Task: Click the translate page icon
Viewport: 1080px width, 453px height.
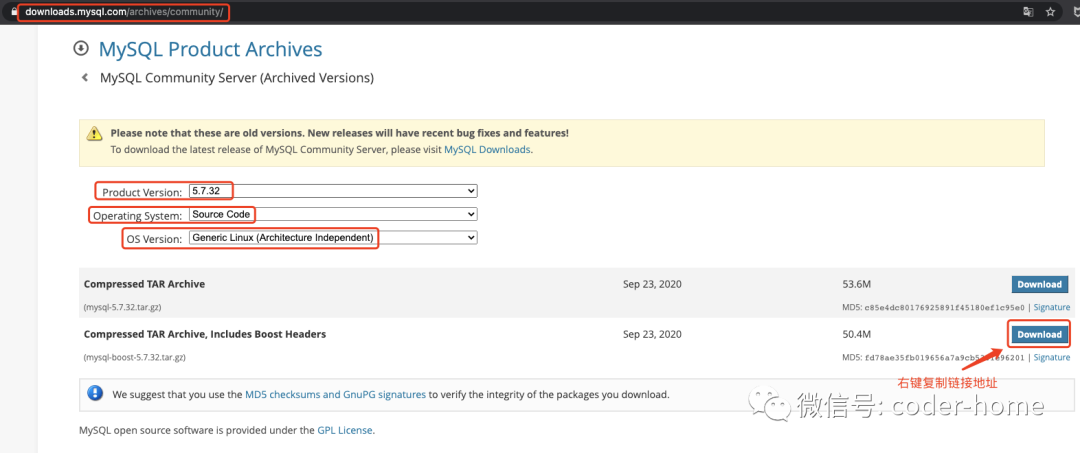Action: click(1028, 12)
